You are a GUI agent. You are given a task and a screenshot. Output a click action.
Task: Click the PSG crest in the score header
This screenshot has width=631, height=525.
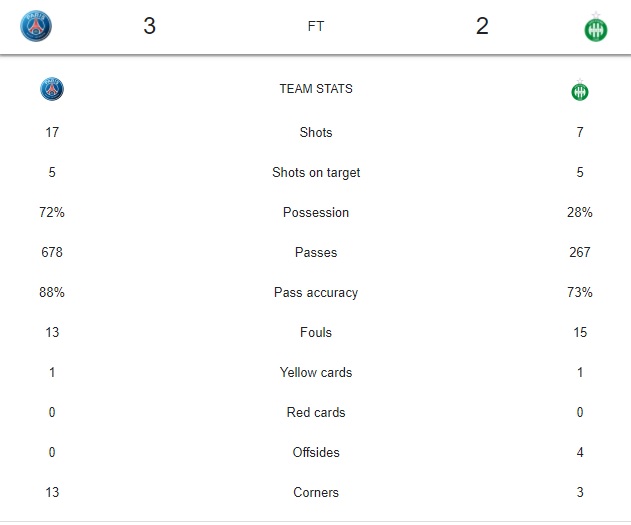pos(36,26)
